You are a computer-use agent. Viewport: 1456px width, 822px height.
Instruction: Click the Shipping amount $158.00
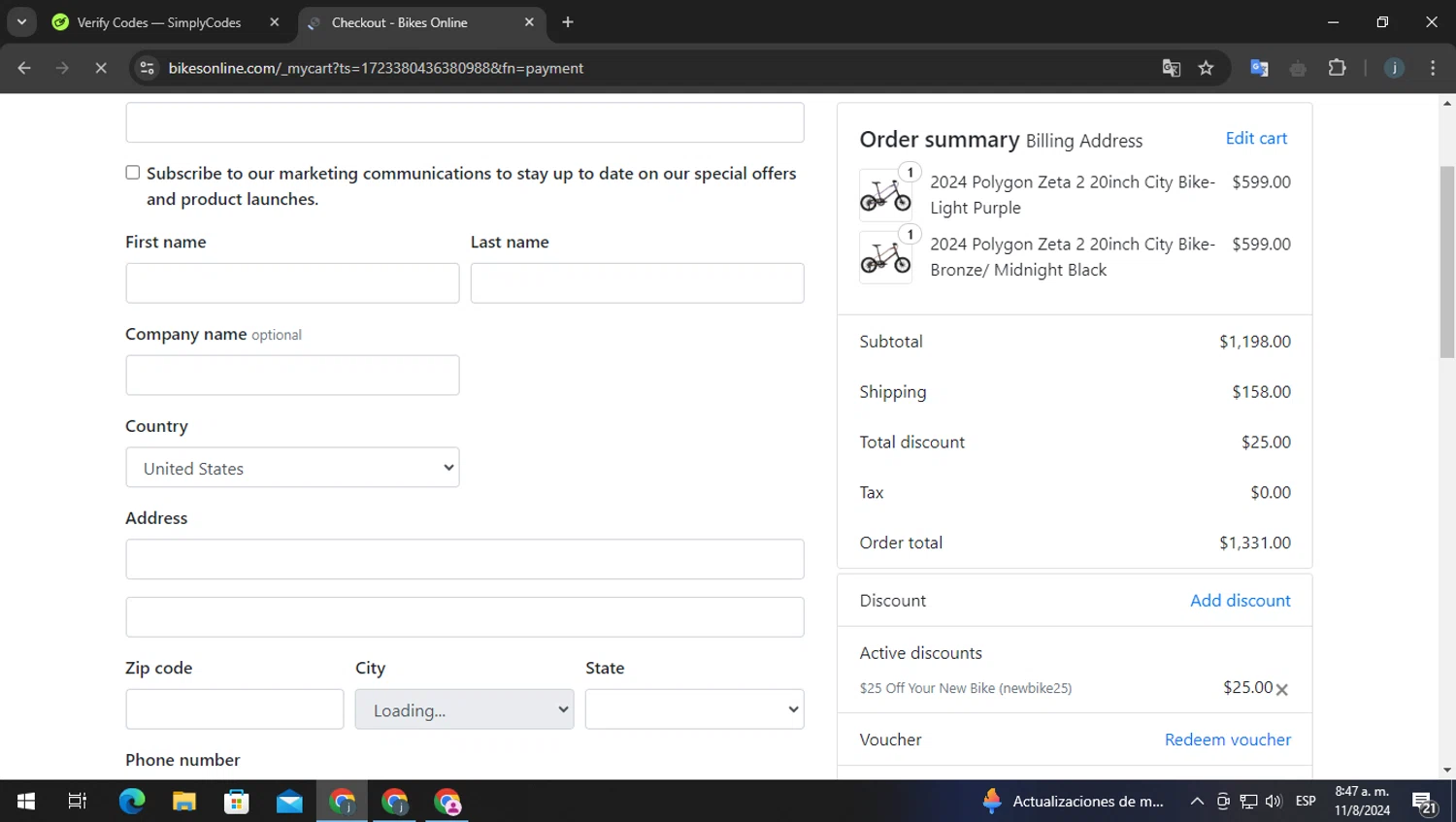pos(1261,392)
